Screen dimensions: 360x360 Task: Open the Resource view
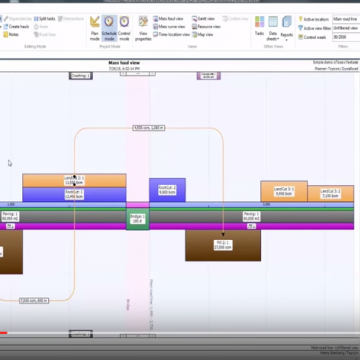[x=206, y=27]
